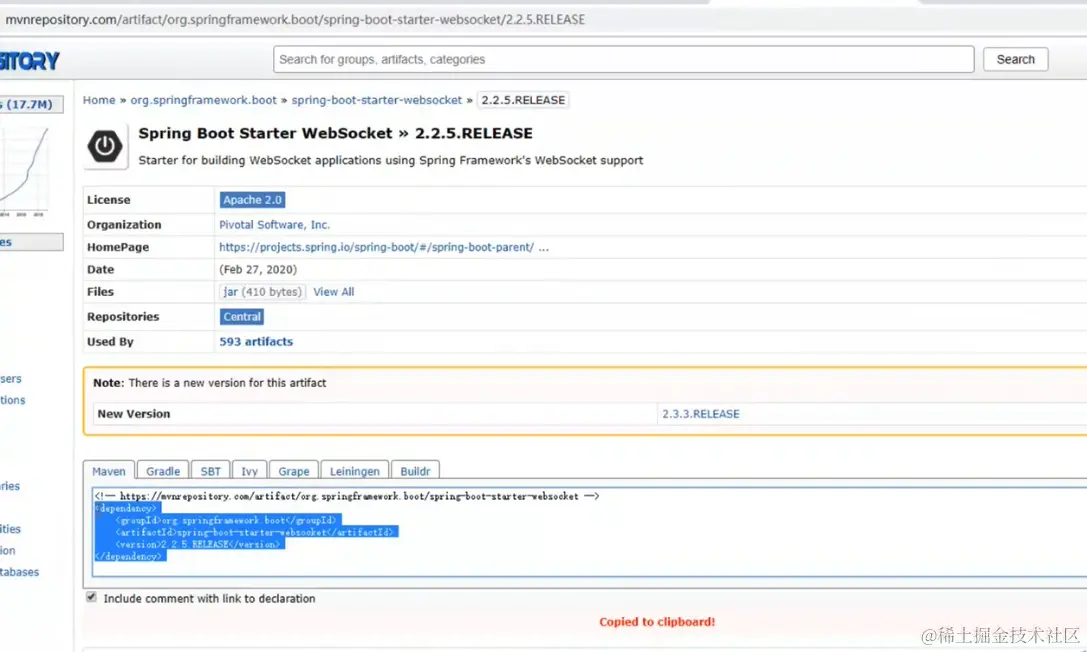Image resolution: width=1087 pixels, height=652 pixels.
Task: Click the Date value Feb 27, 2020
Action: (x=258, y=270)
